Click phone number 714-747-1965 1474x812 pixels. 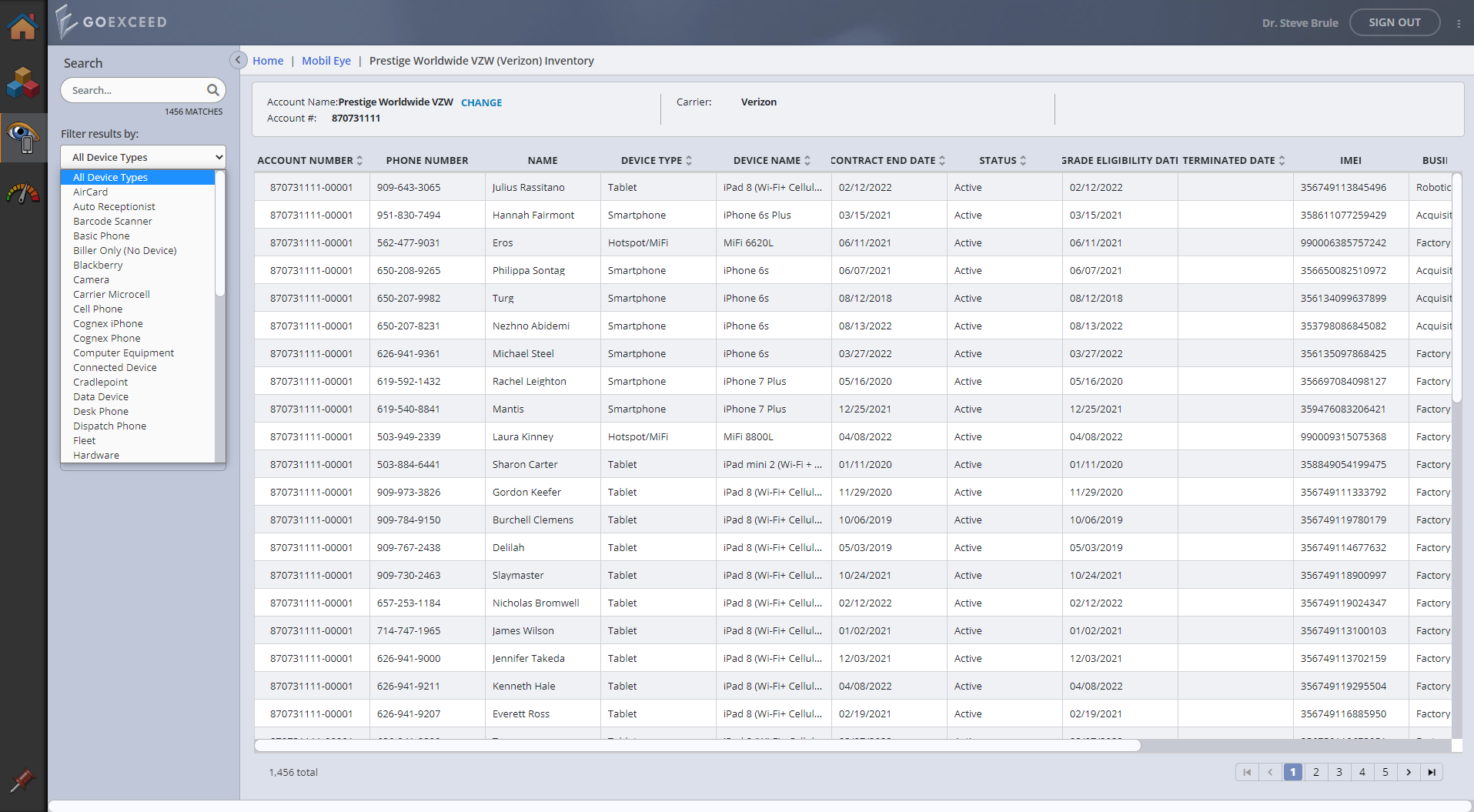pos(409,630)
